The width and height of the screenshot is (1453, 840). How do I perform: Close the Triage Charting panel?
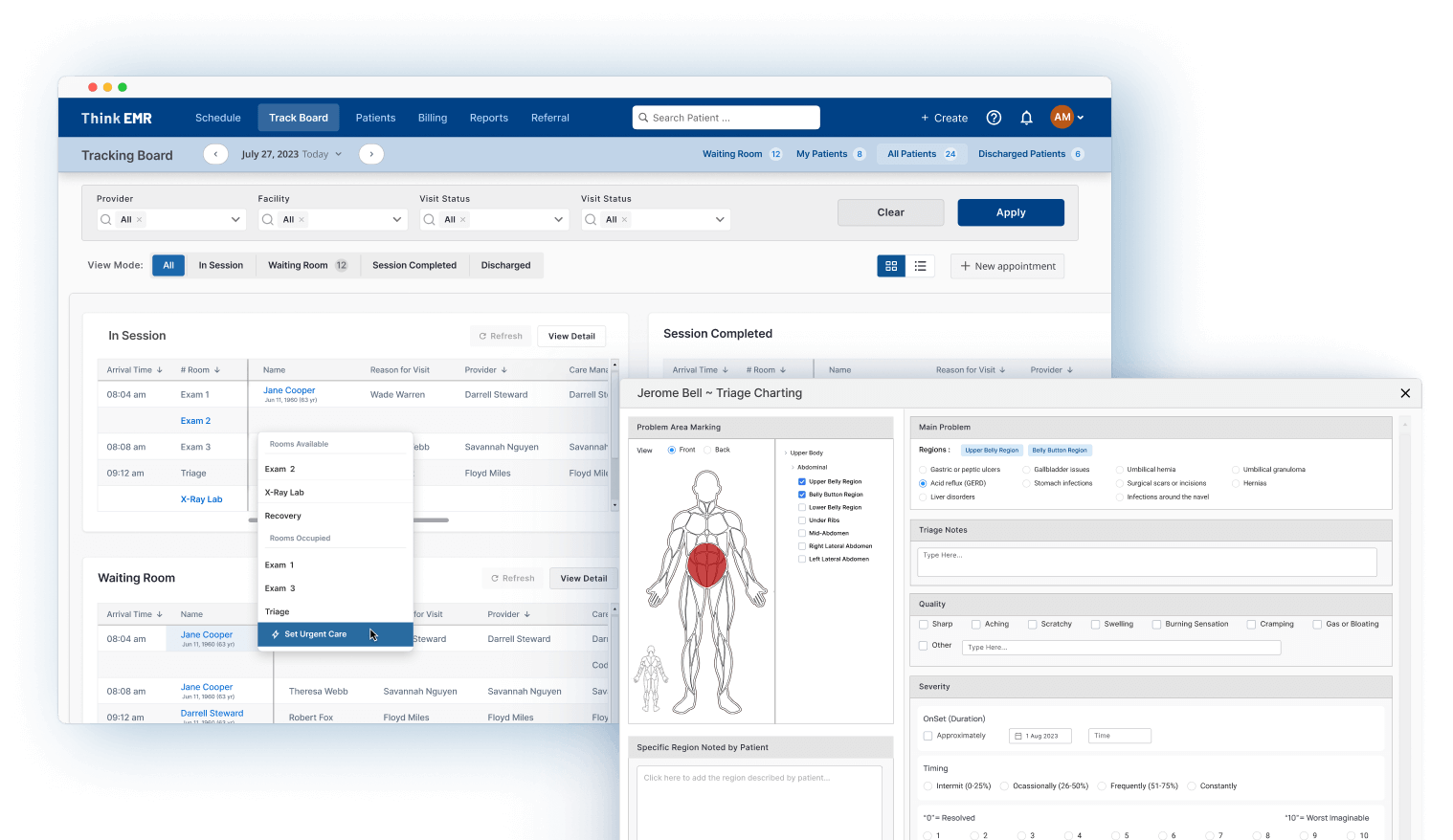[1404, 393]
